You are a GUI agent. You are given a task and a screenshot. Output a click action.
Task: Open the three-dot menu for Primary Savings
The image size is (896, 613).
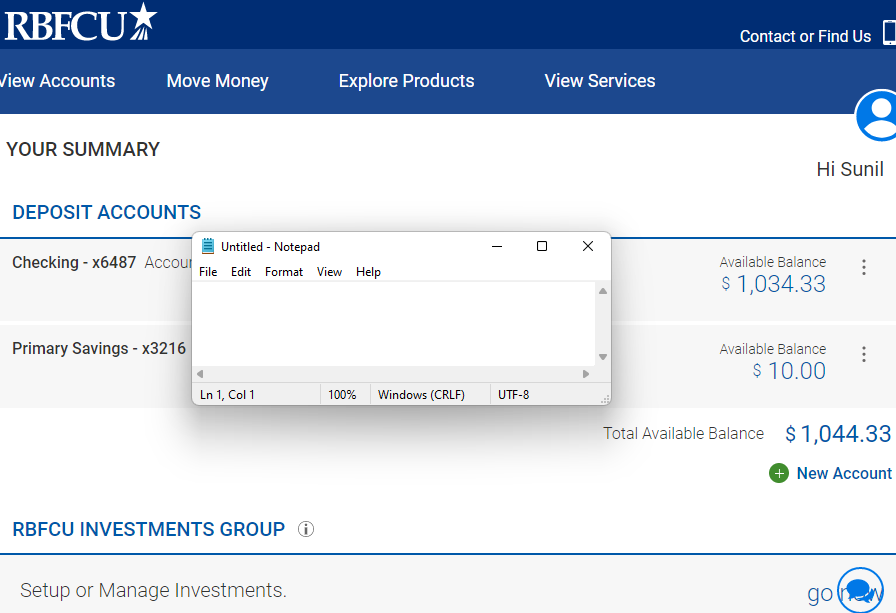pyautogui.click(x=864, y=354)
